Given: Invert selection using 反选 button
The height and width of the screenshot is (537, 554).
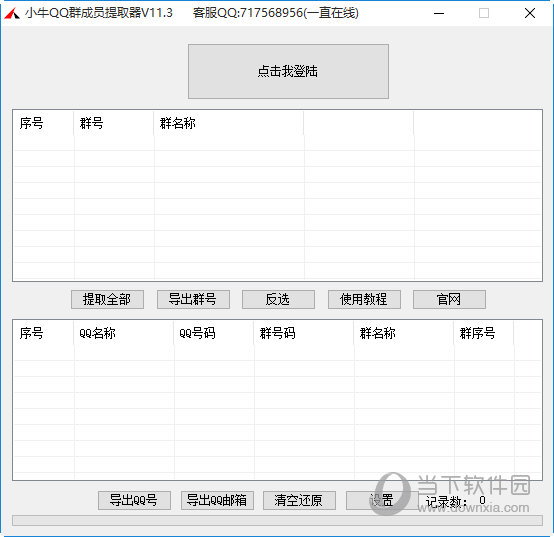Looking at the screenshot, I should pos(278,300).
